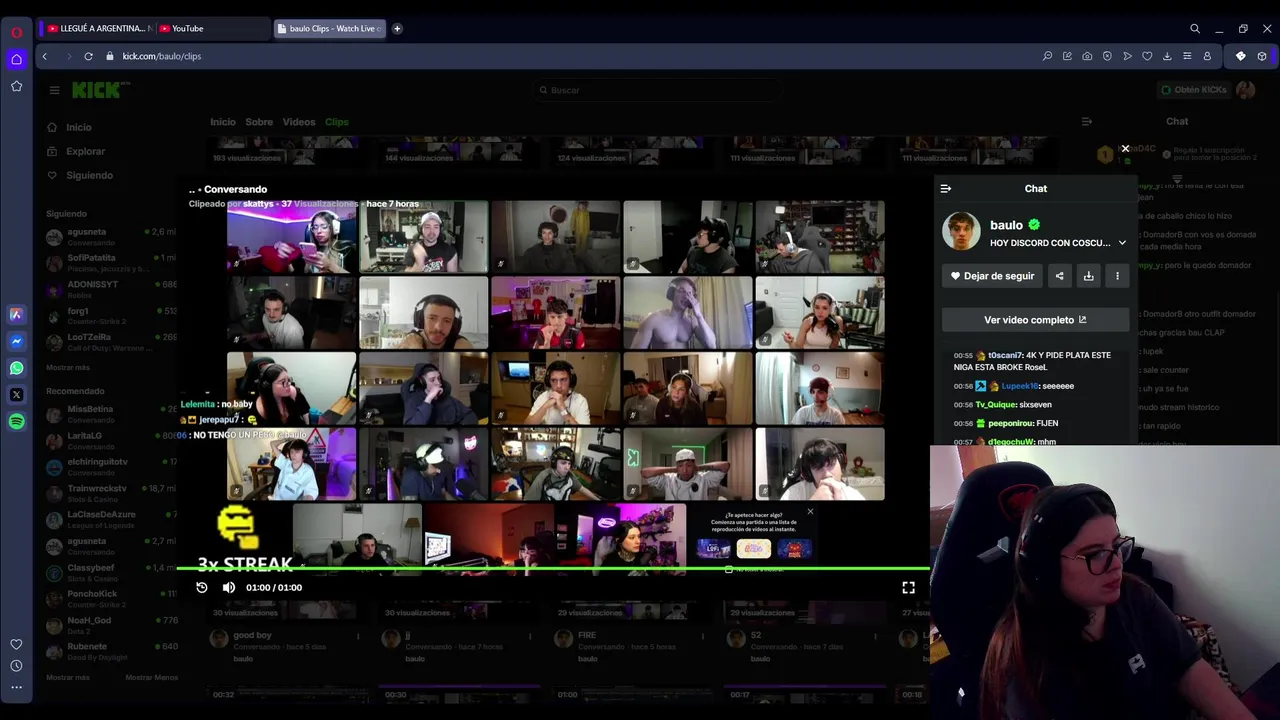Open Rubenete recommended channel
Image resolution: width=1280 pixels, height=720 pixels.
pos(110,651)
